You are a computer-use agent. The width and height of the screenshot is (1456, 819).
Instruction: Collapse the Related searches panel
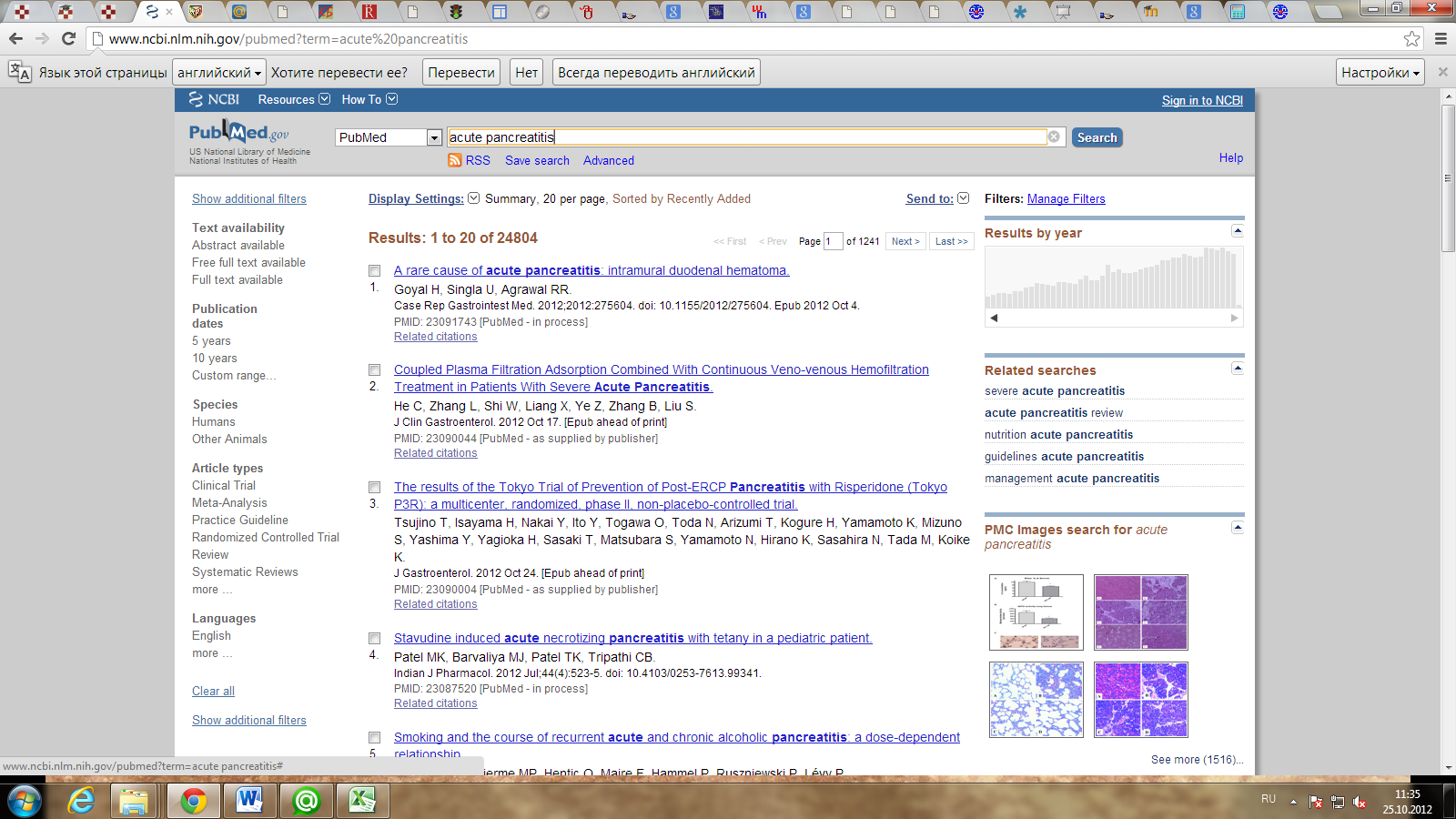1238,368
